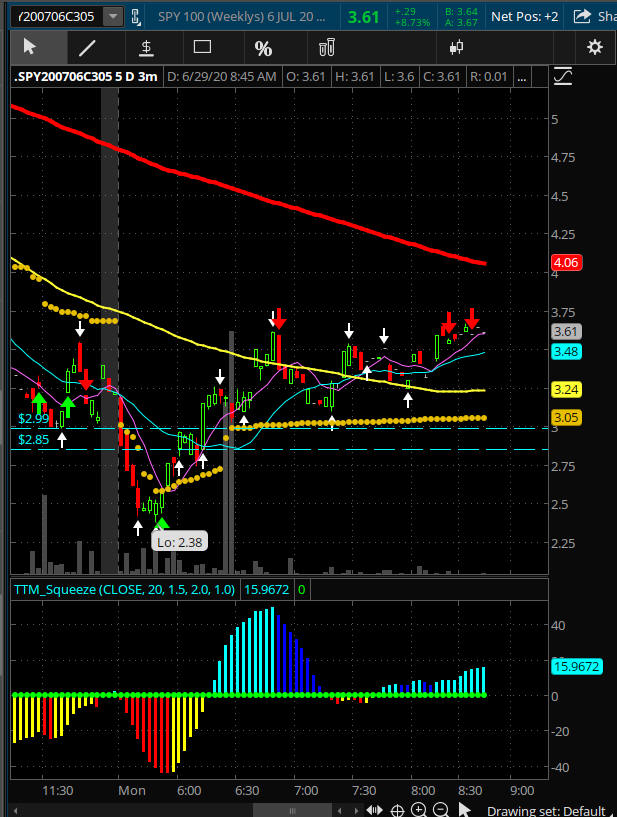The image size is (617, 817).
Task: Select the percent measurement tool
Action: [263, 48]
